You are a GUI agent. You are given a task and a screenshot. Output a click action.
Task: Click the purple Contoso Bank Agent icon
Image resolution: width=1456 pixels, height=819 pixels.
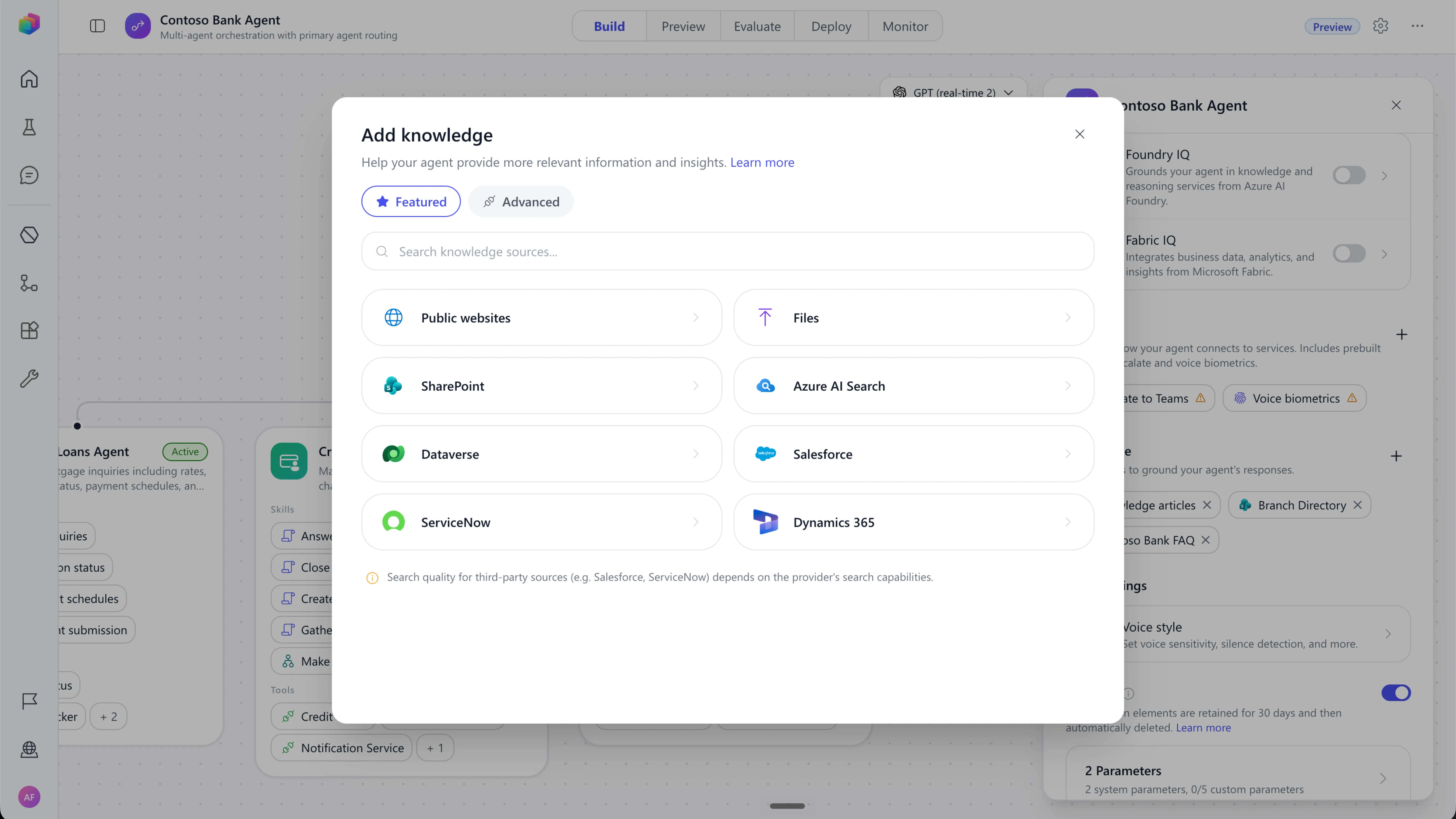click(x=138, y=26)
